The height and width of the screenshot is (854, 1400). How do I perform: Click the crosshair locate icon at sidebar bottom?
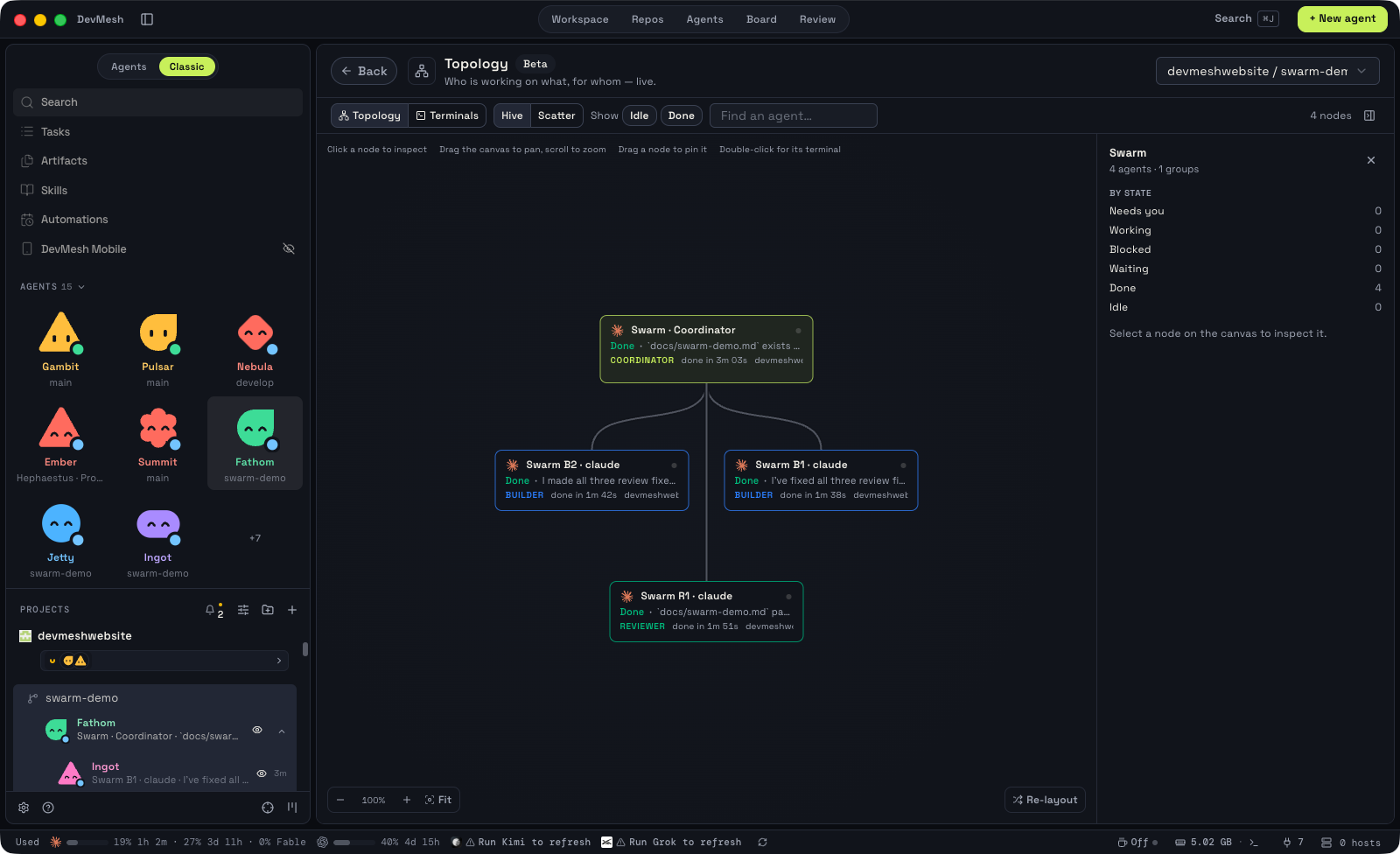coord(268,808)
